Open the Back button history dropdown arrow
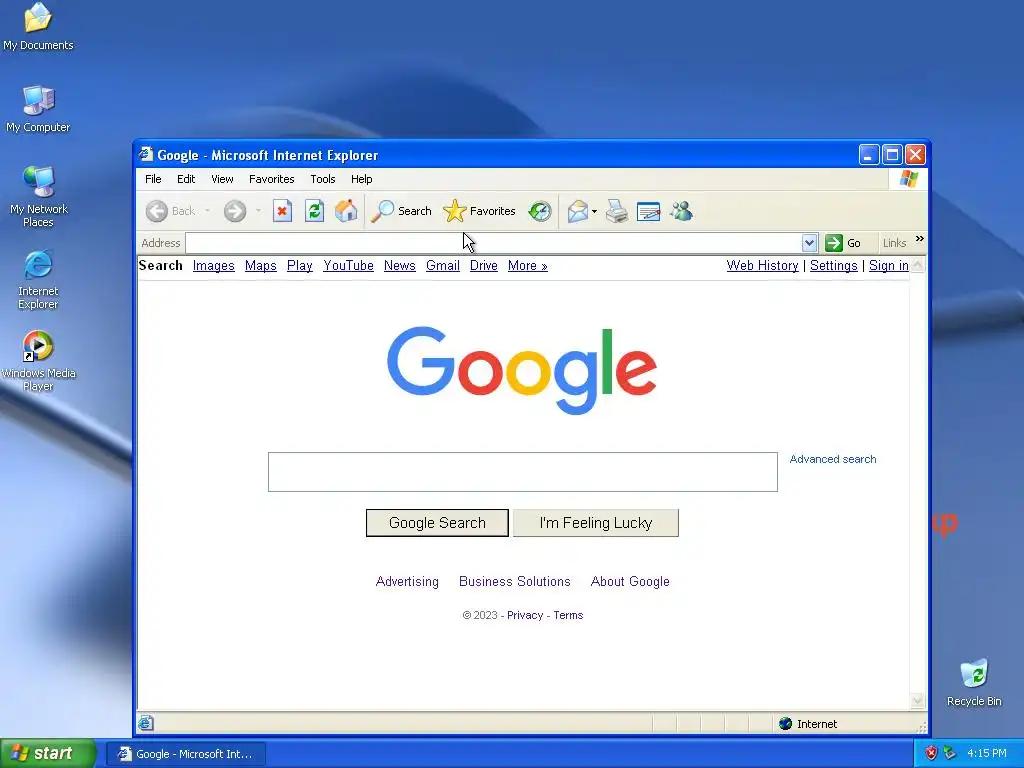 tap(207, 211)
